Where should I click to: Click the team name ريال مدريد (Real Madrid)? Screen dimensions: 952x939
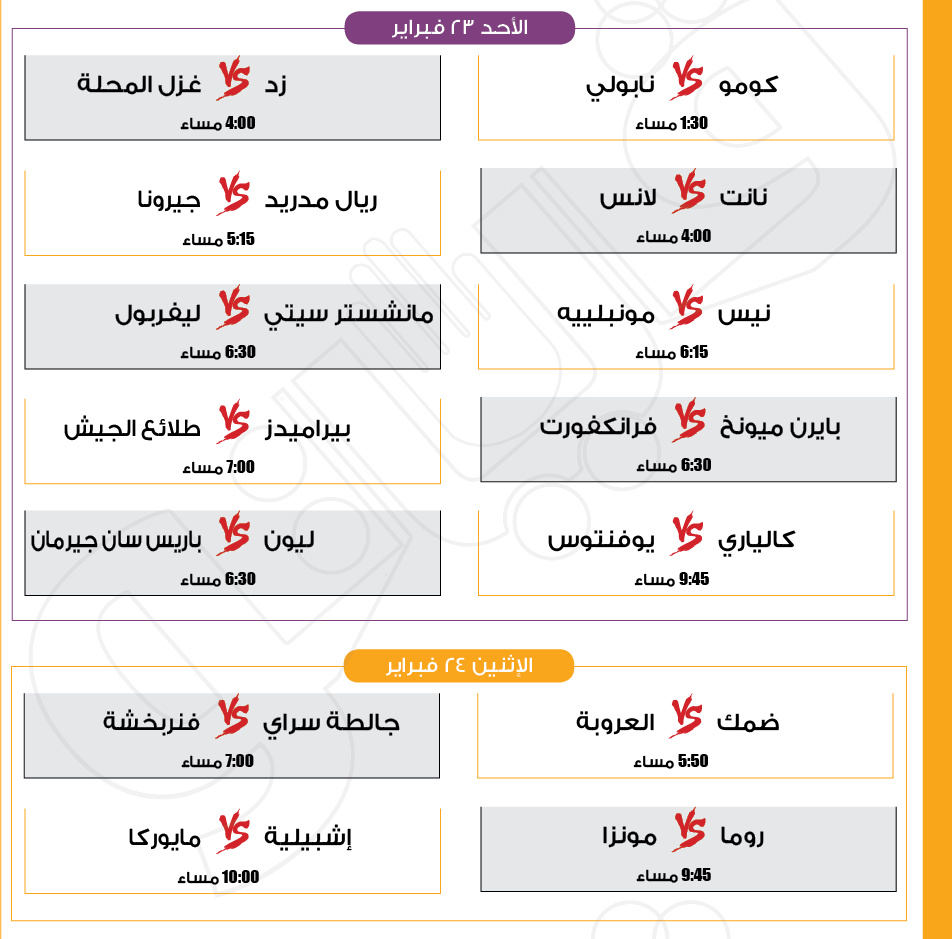pyautogui.click(x=321, y=199)
